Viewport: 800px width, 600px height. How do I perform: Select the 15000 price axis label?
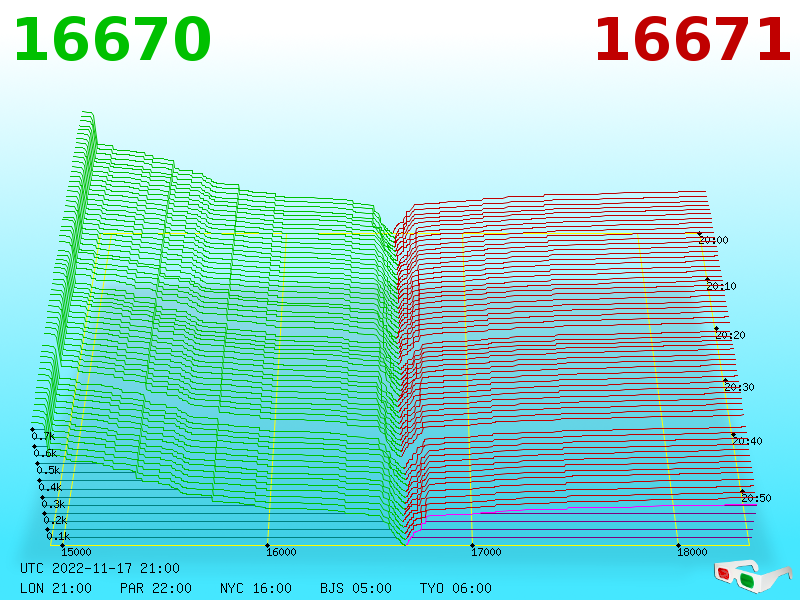coord(76,552)
